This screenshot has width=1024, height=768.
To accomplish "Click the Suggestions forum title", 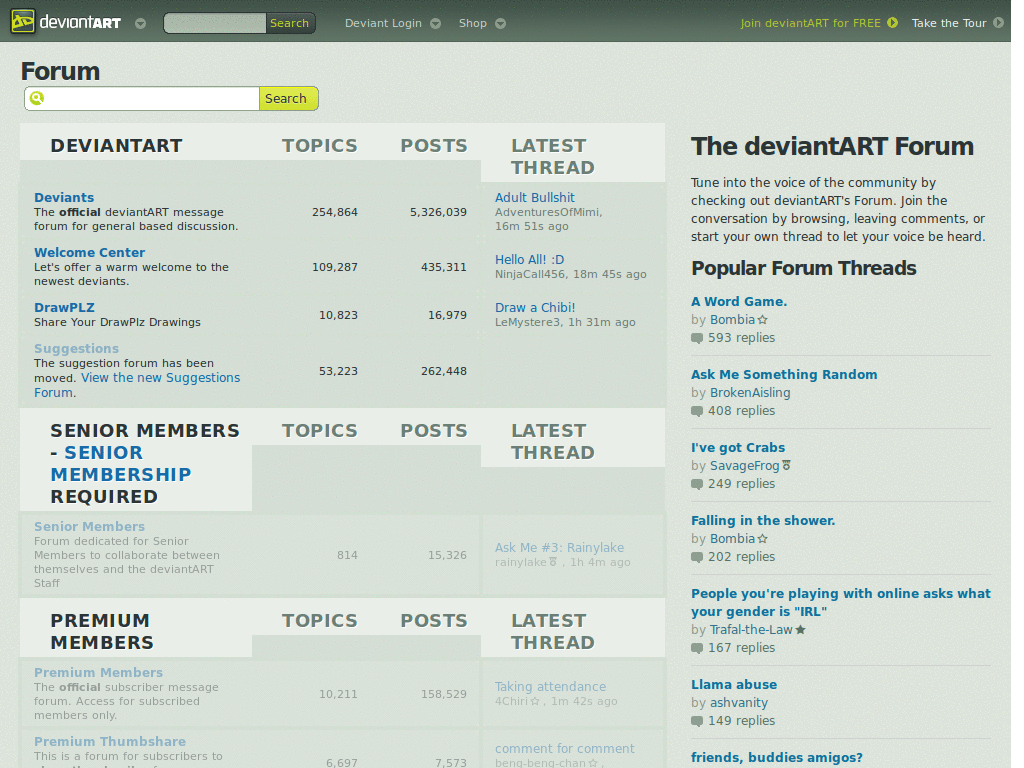I will pos(76,348).
